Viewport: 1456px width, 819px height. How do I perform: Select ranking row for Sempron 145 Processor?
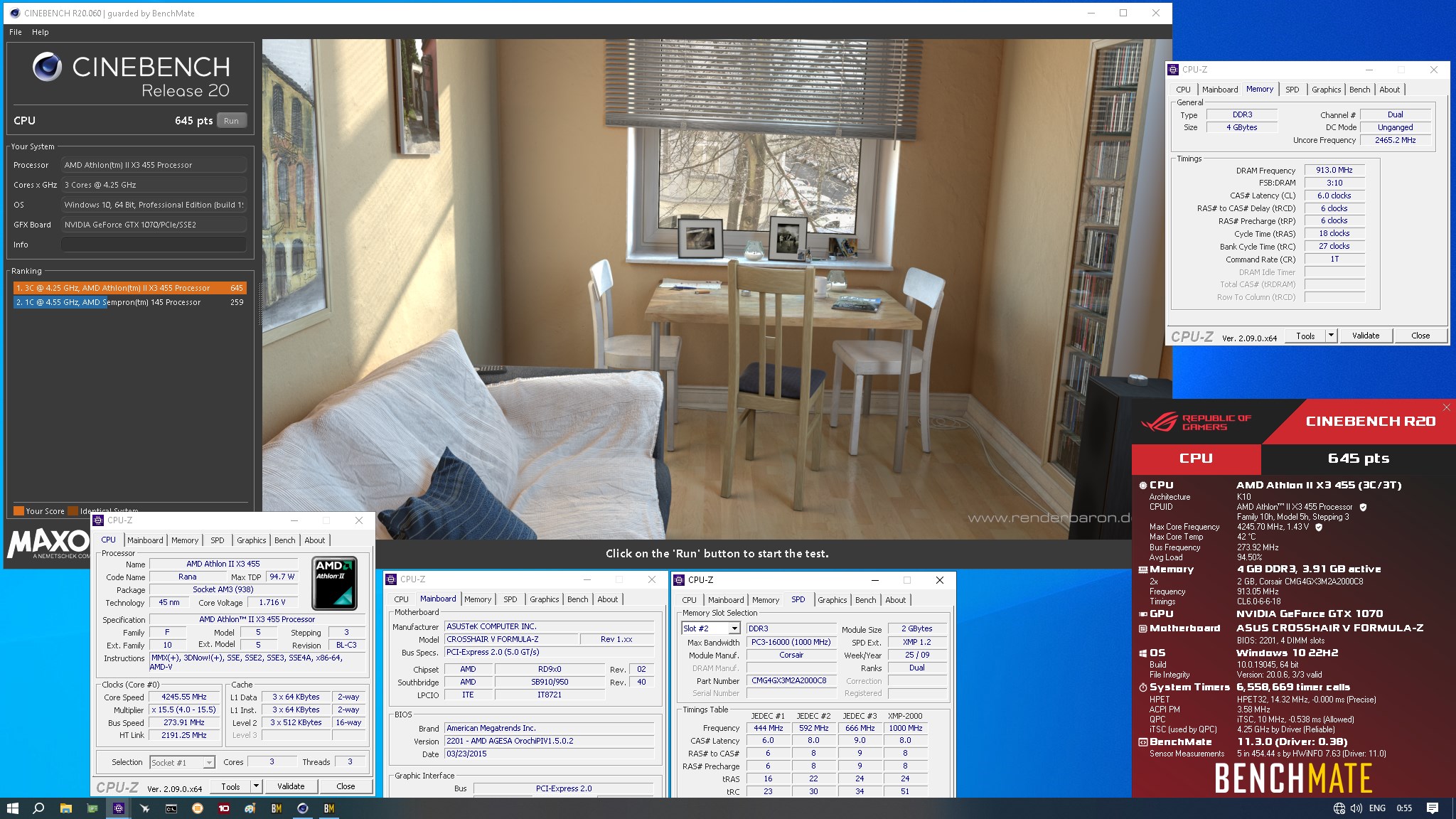pyautogui.click(x=130, y=302)
